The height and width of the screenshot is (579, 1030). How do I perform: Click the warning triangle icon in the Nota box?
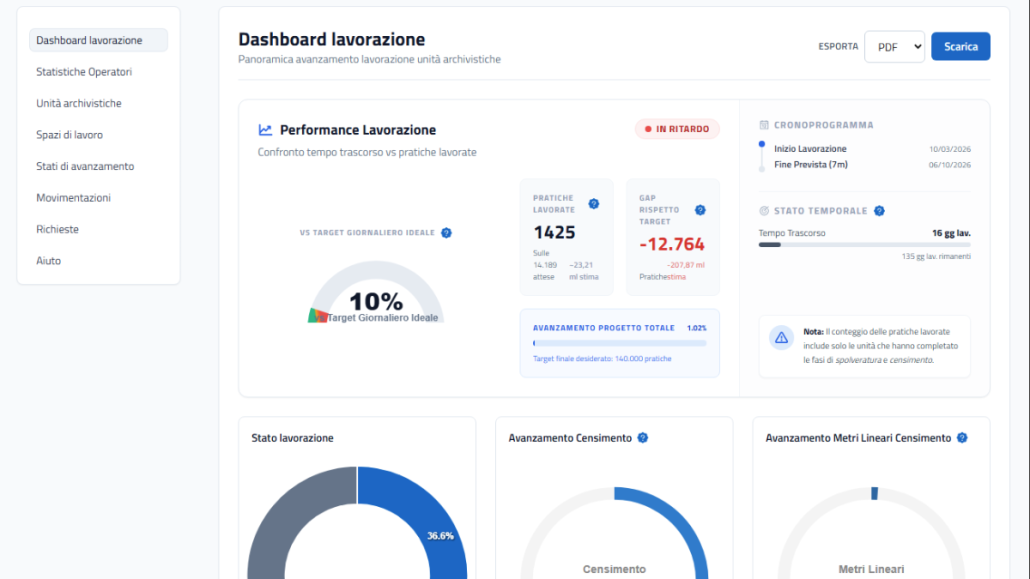pos(781,338)
